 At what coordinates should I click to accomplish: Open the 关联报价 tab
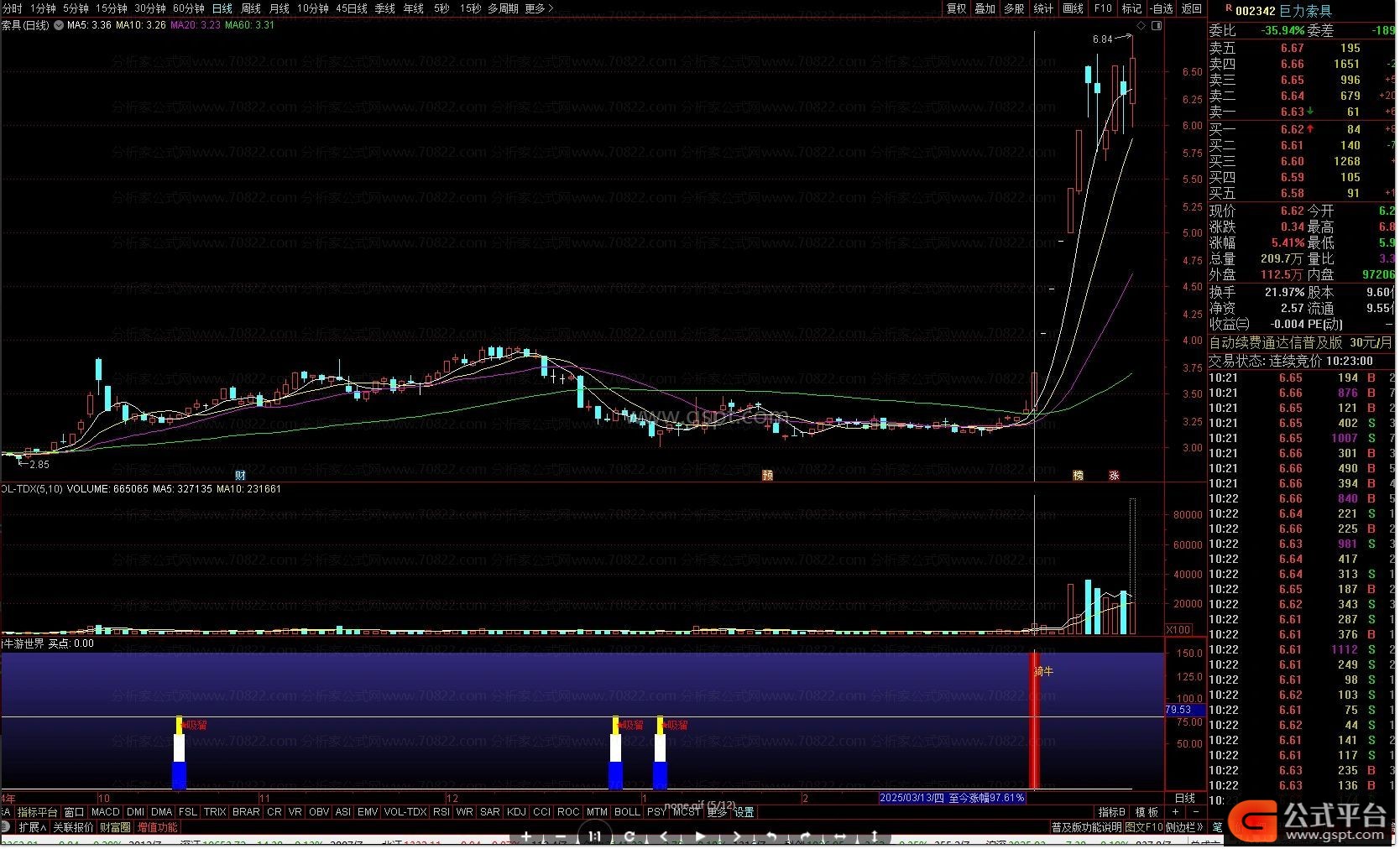pyautogui.click(x=74, y=827)
